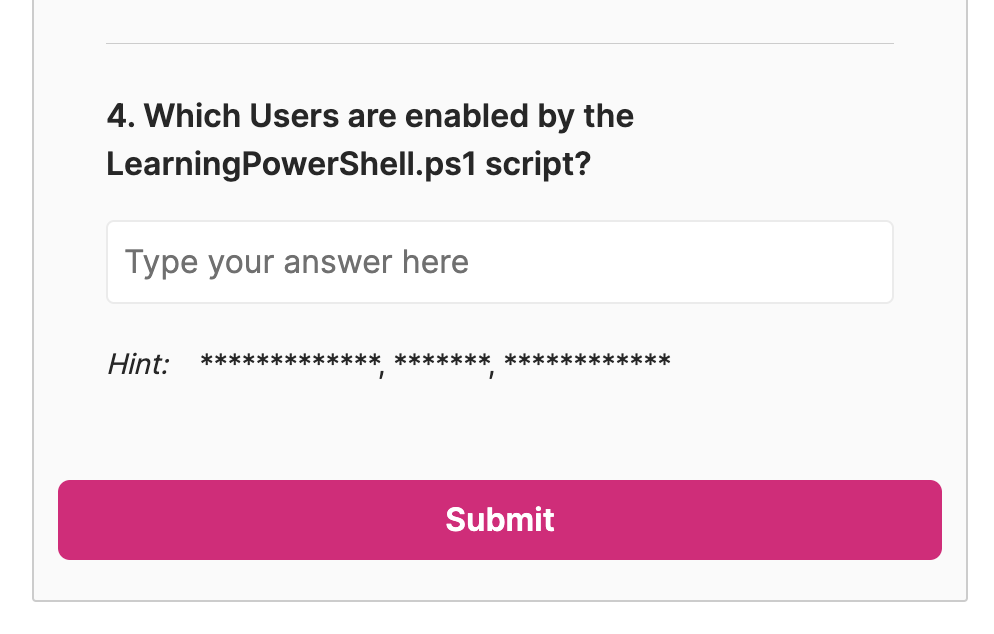The height and width of the screenshot is (634, 994).
Task: Click the white "Submit" text label
Action: (500, 520)
